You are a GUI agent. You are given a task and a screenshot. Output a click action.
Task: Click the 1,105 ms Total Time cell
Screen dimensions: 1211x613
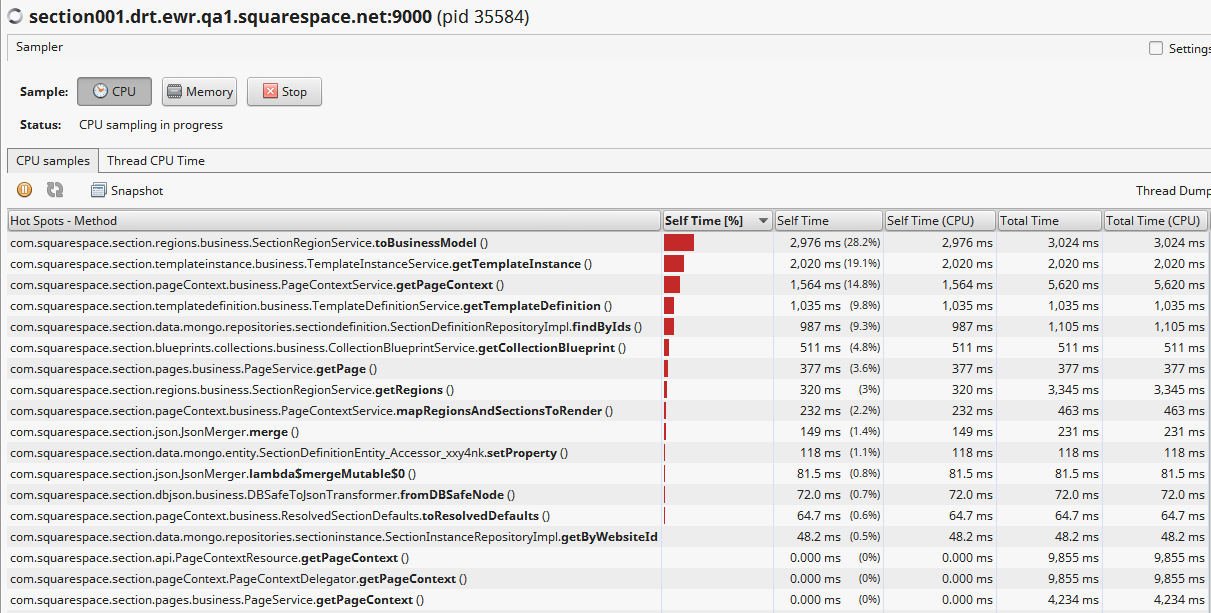pyautogui.click(x=1051, y=326)
